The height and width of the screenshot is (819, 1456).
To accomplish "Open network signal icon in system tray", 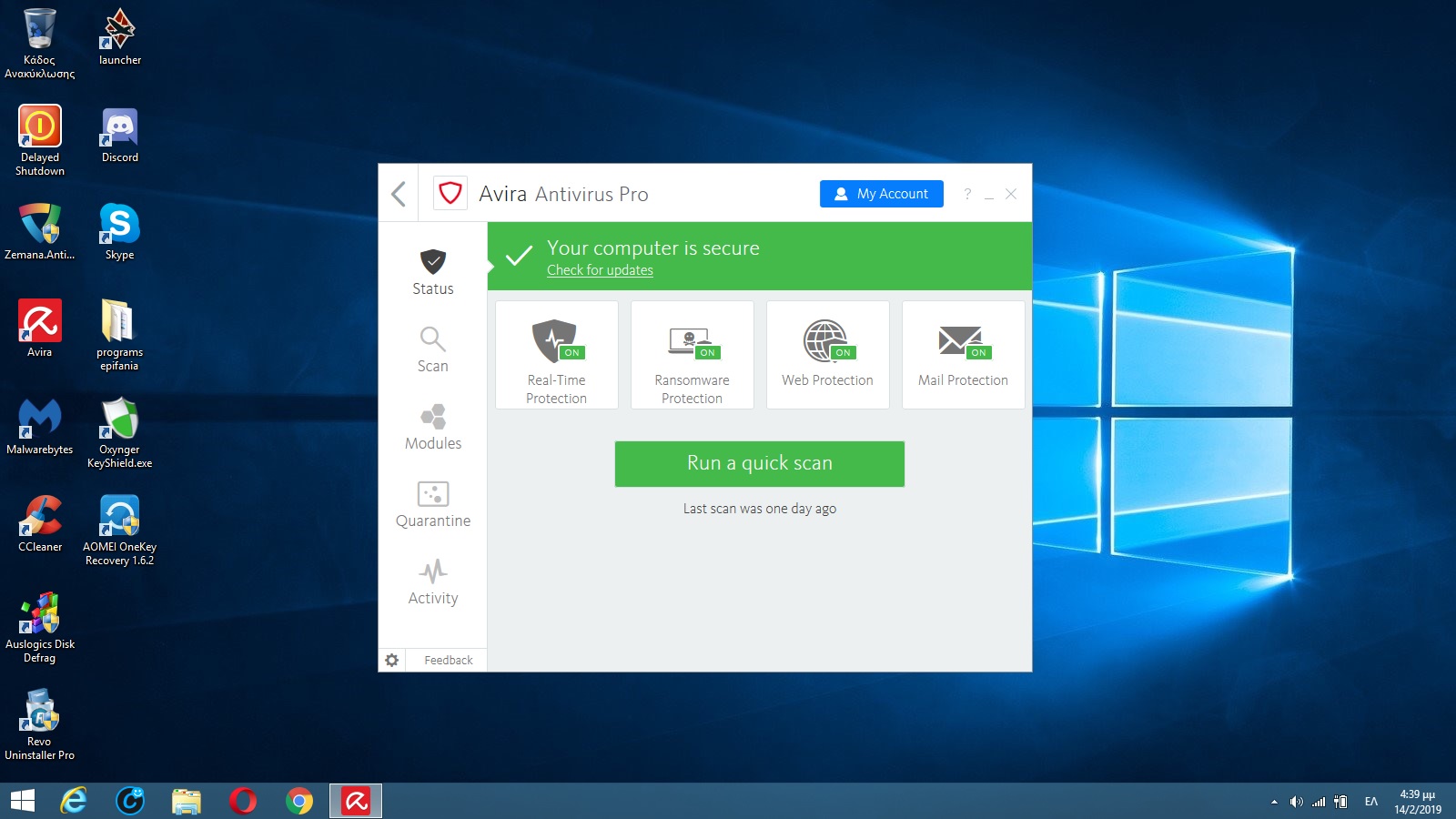I will (1319, 802).
